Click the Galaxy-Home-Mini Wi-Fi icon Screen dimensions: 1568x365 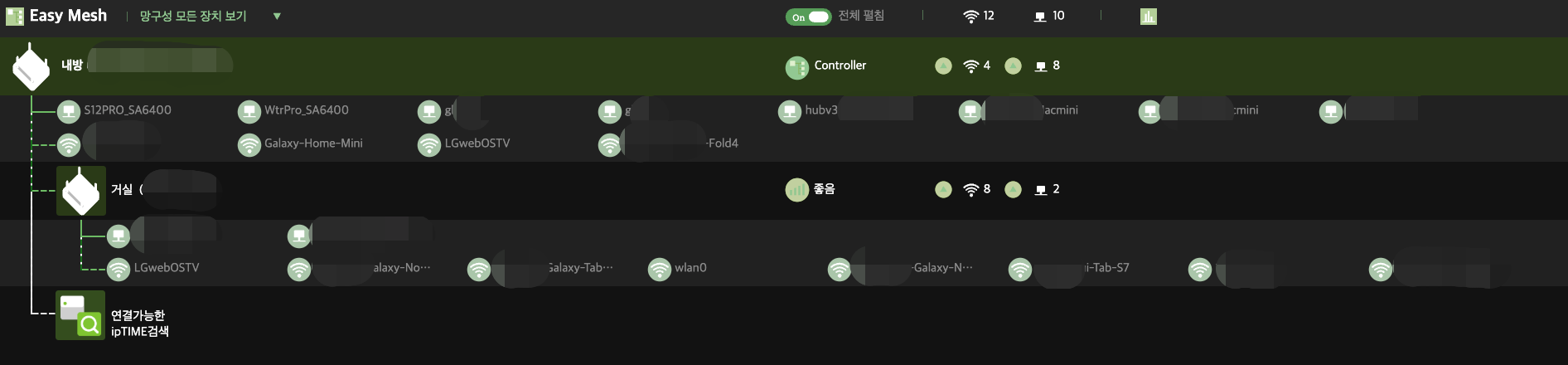tap(249, 144)
